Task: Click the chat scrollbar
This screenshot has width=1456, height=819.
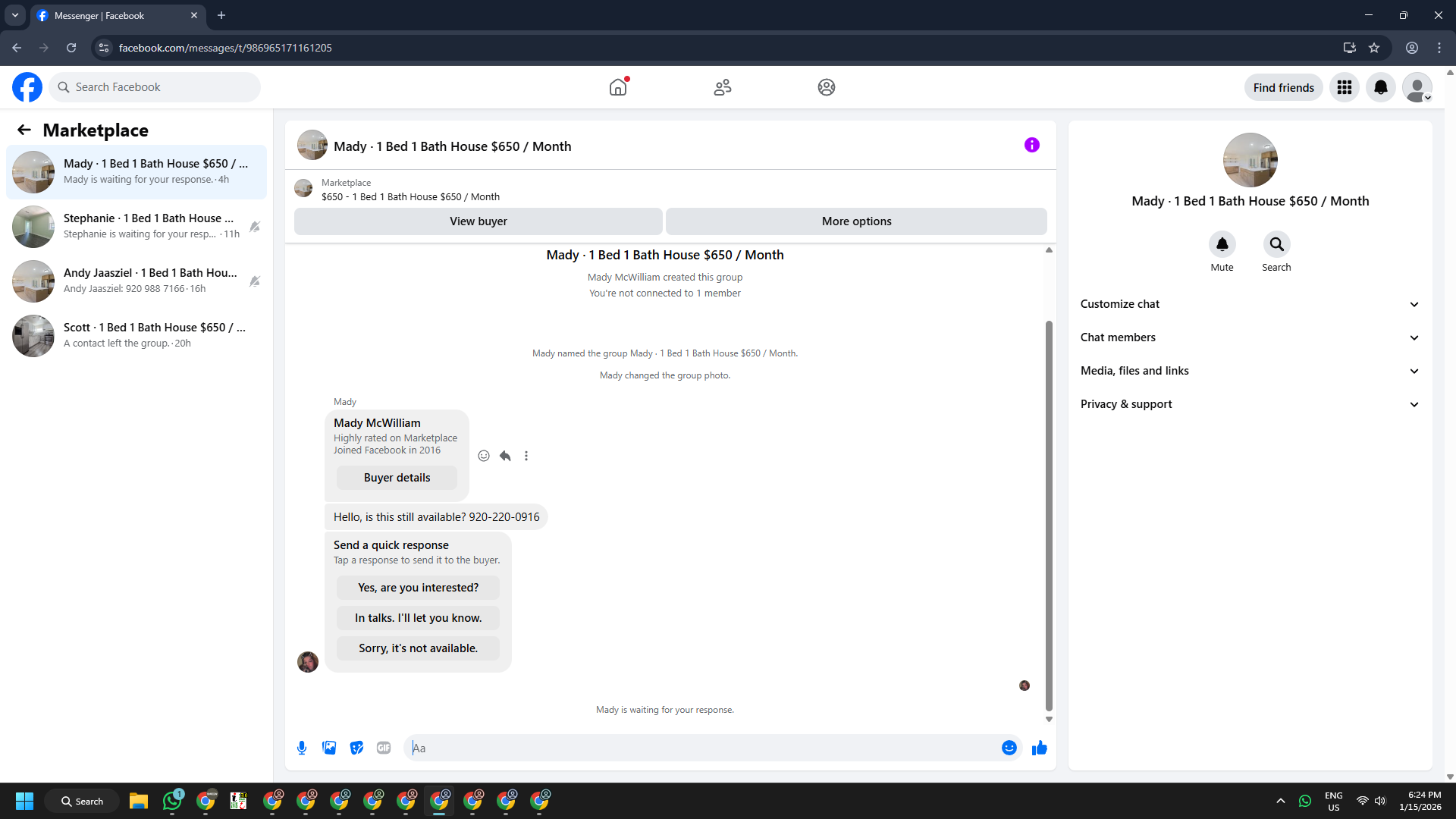Action: point(1049,516)
